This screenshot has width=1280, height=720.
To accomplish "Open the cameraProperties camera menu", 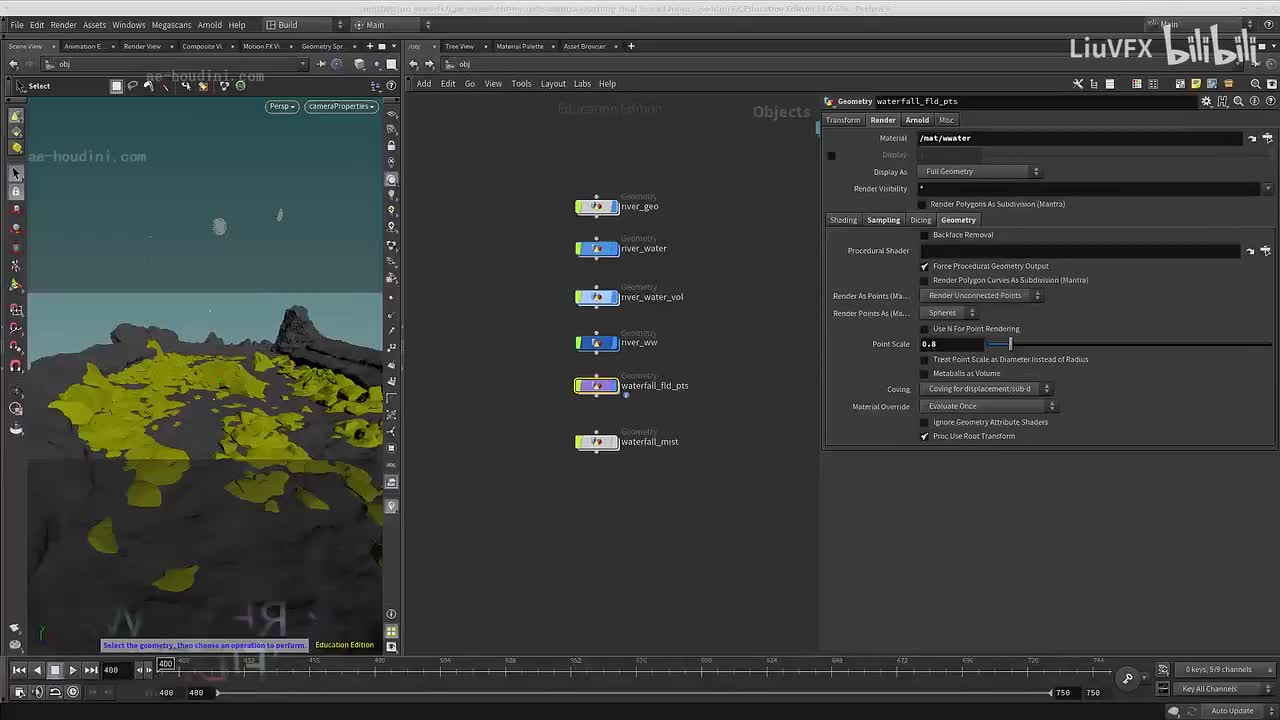I will click(341, 106).
